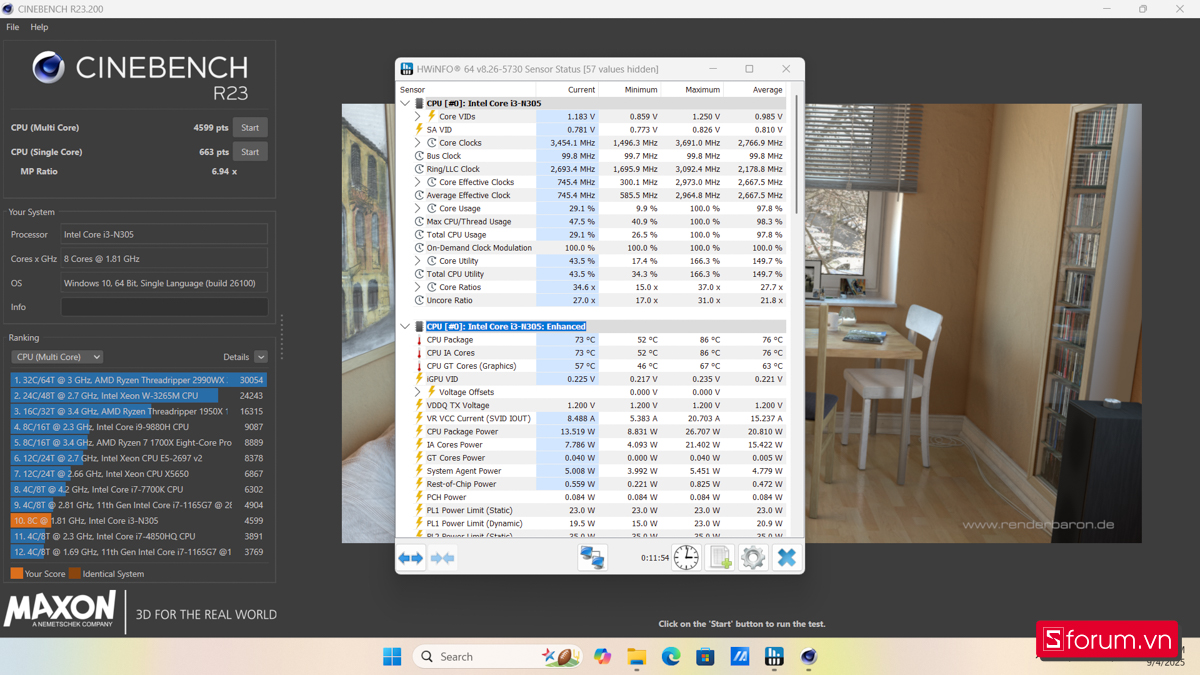Open the CPU (Multi Core) ranking dropdown

[57, 357]
